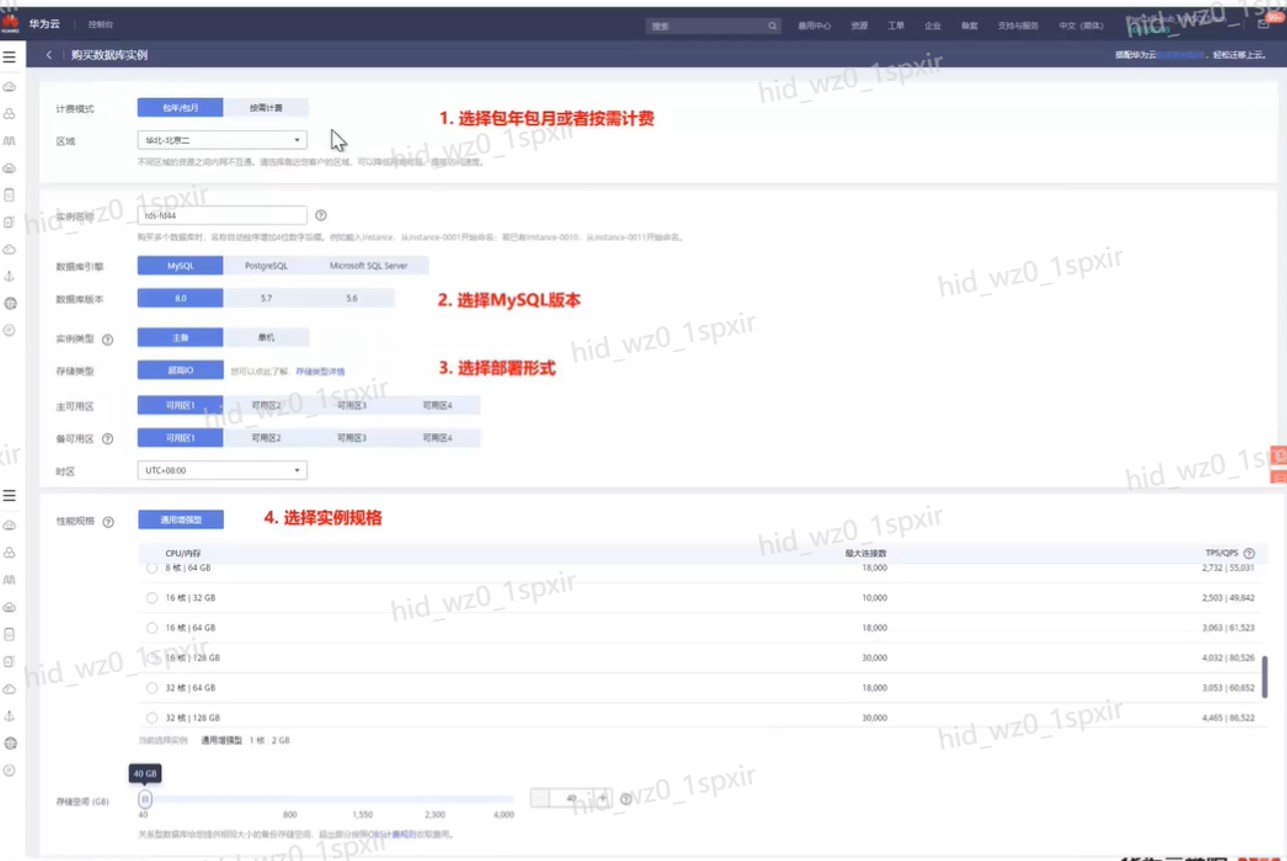
Task: Set instance type to 单机
Action: click(x=266, y=338)
